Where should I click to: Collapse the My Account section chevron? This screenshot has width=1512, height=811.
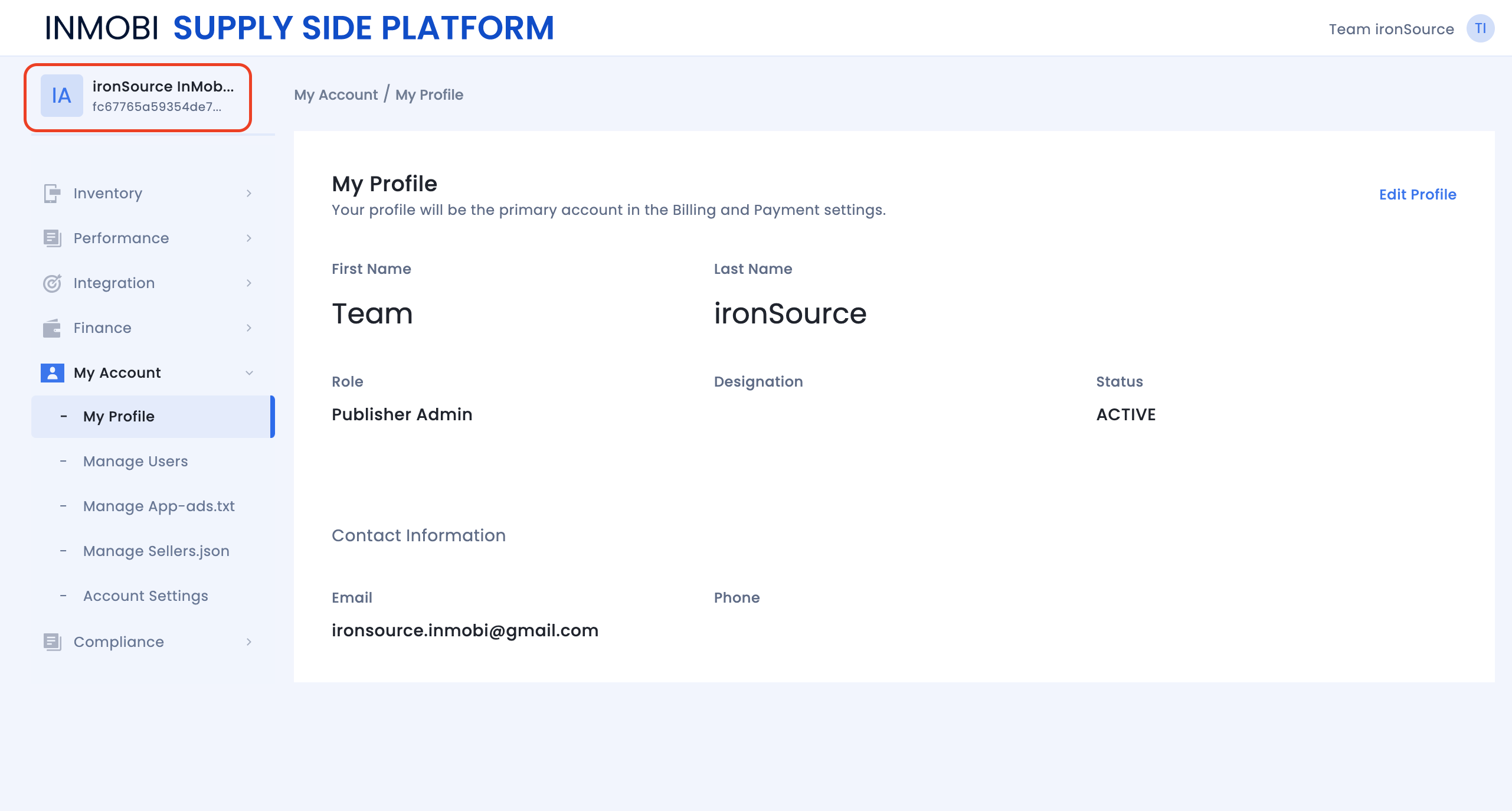[249, 373]
